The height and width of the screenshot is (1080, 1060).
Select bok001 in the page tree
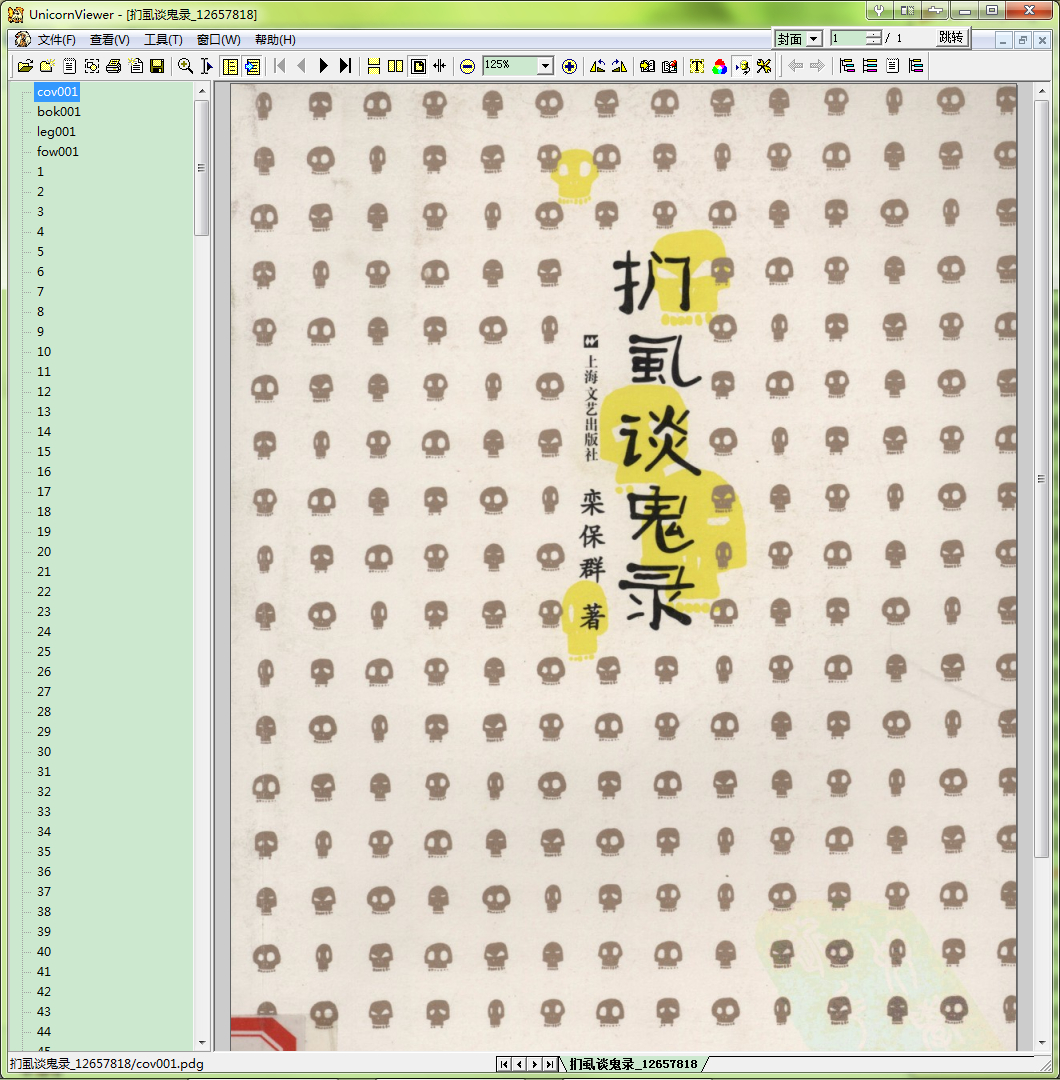pos(59,112)
